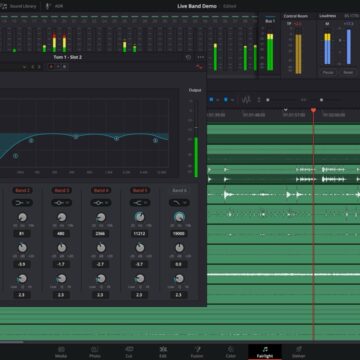Click the timeline zoom slider right handle
This screenshot has height=360, width=360.
pyautogui.click(x=321, y=100)
